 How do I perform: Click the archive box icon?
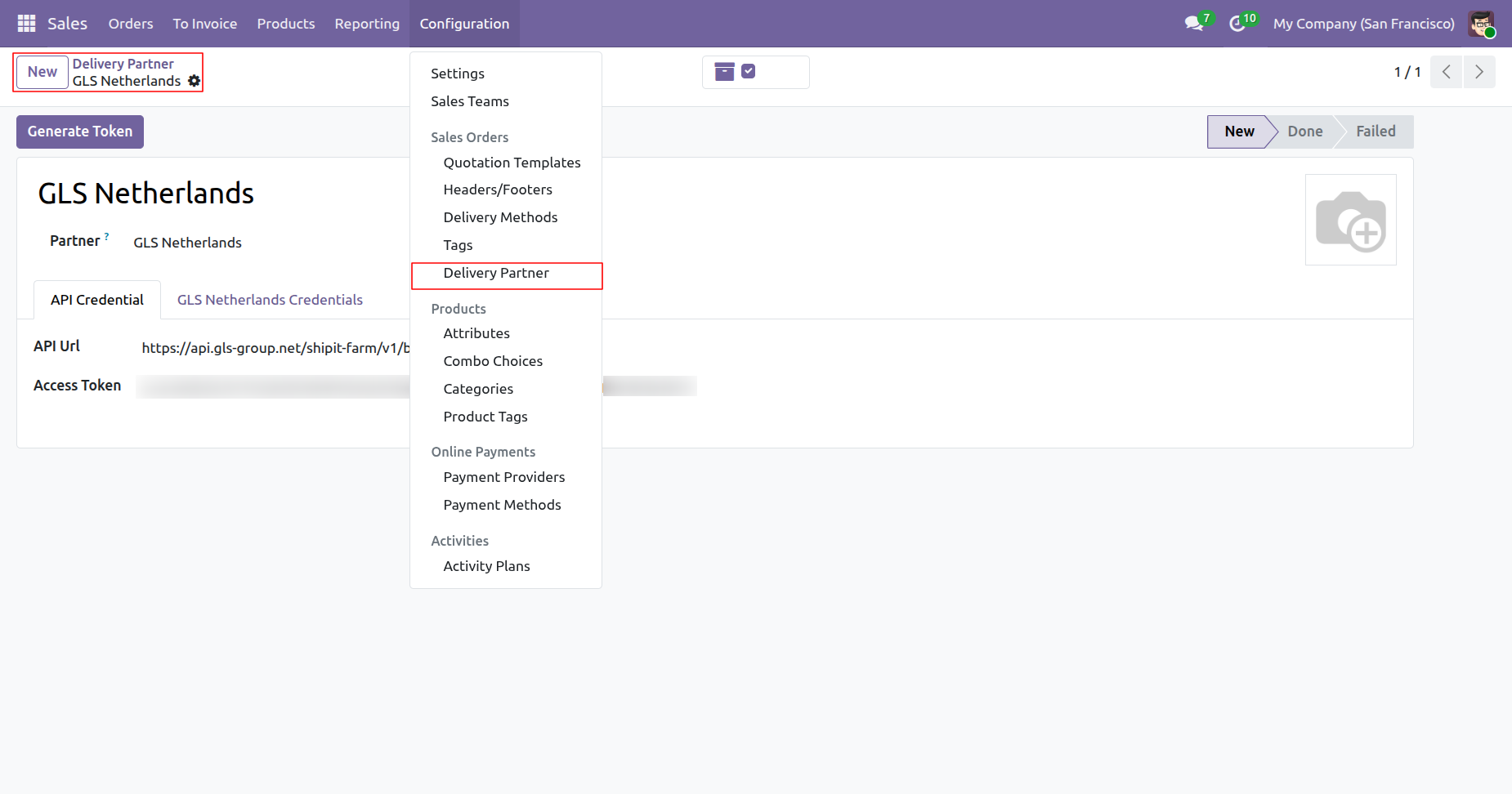(724, 72)
